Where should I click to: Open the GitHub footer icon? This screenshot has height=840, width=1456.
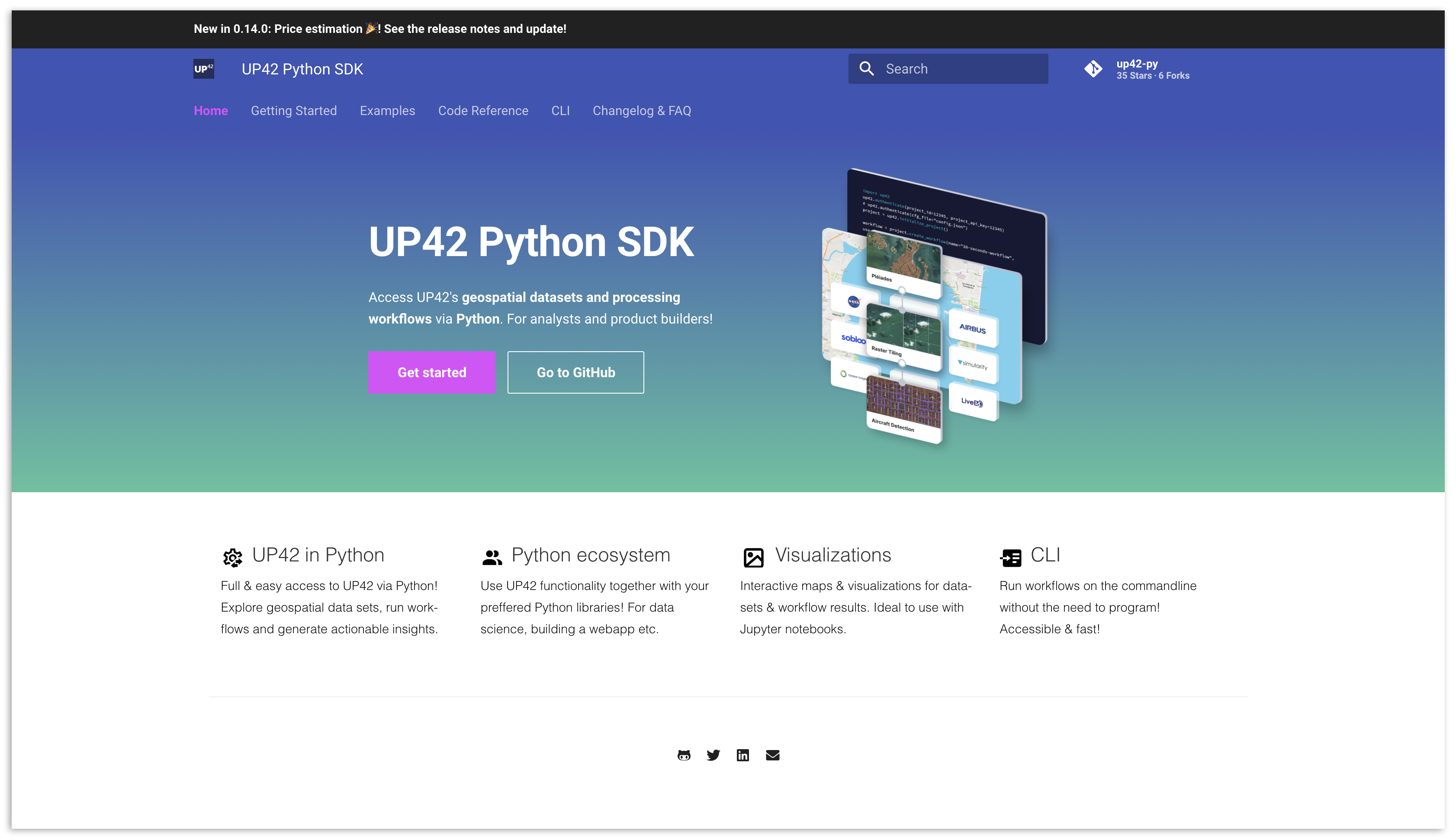pyautogui.click(x=684, y=755)
